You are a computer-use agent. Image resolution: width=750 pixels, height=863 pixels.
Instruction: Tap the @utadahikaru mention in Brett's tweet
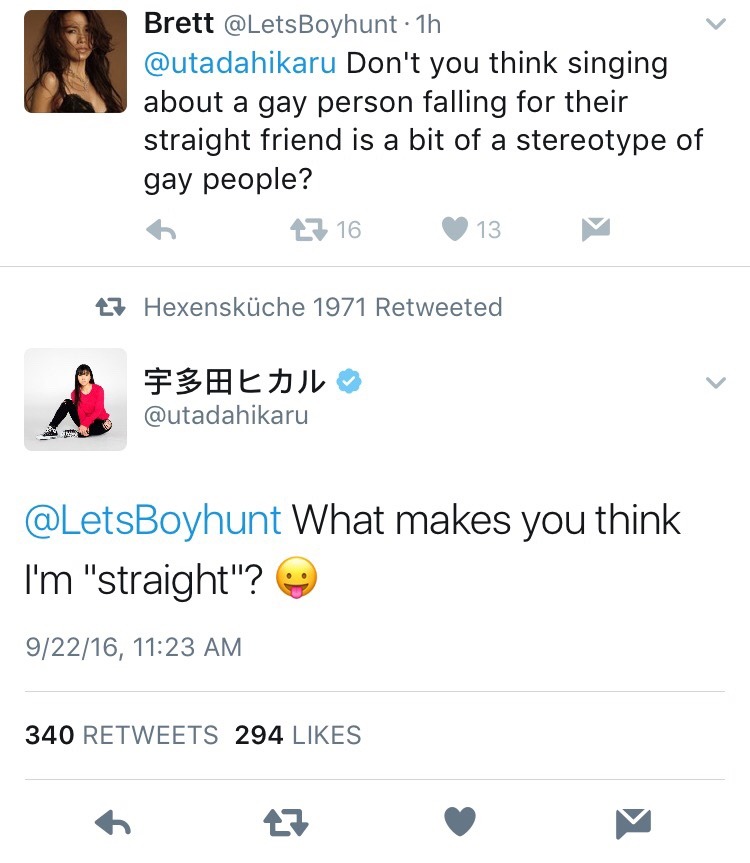point(240,63)
